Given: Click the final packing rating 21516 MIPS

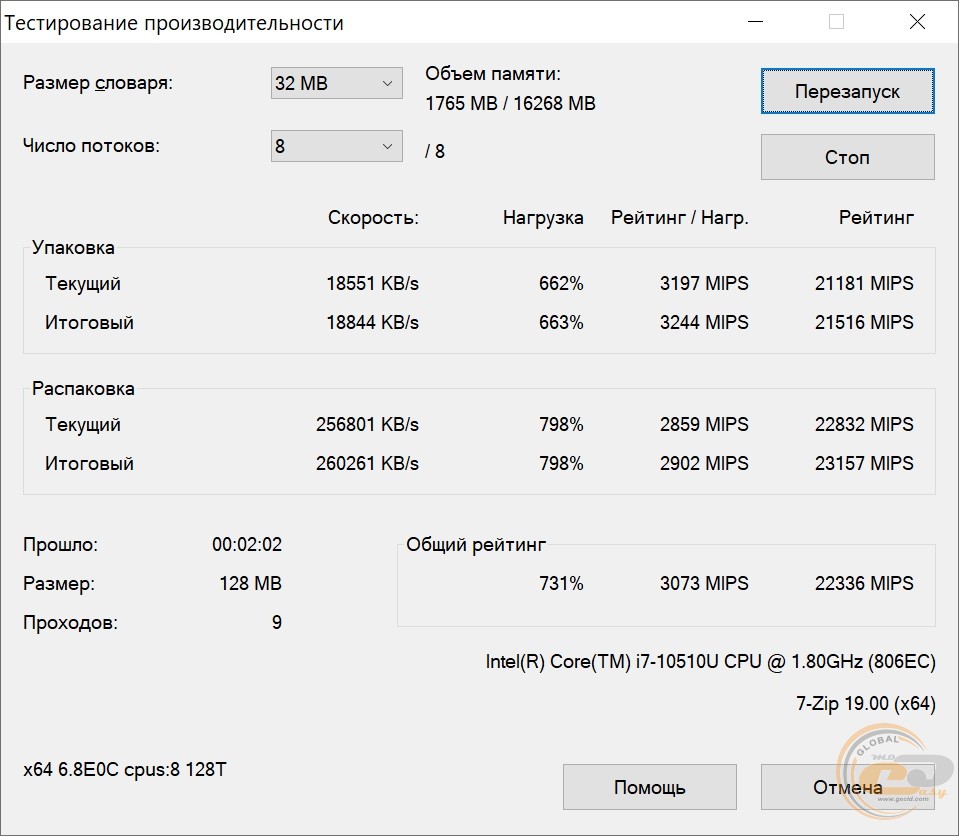Looking at the screenshot, I should (864, 323).
